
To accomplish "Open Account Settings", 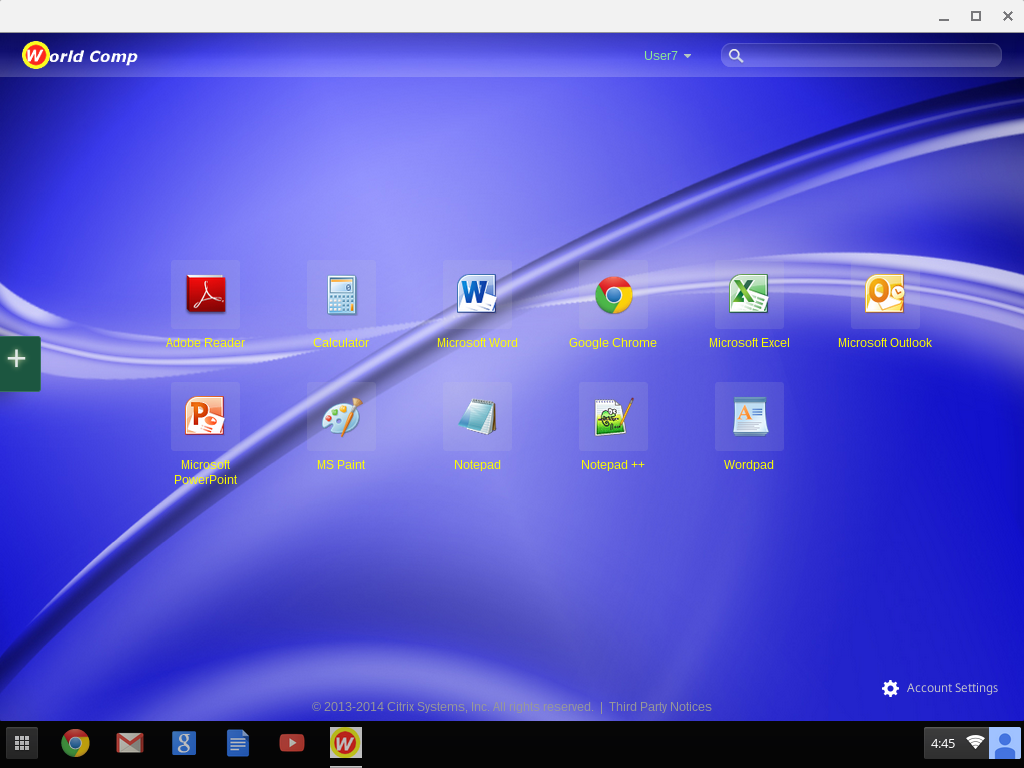I will [940, 688].
